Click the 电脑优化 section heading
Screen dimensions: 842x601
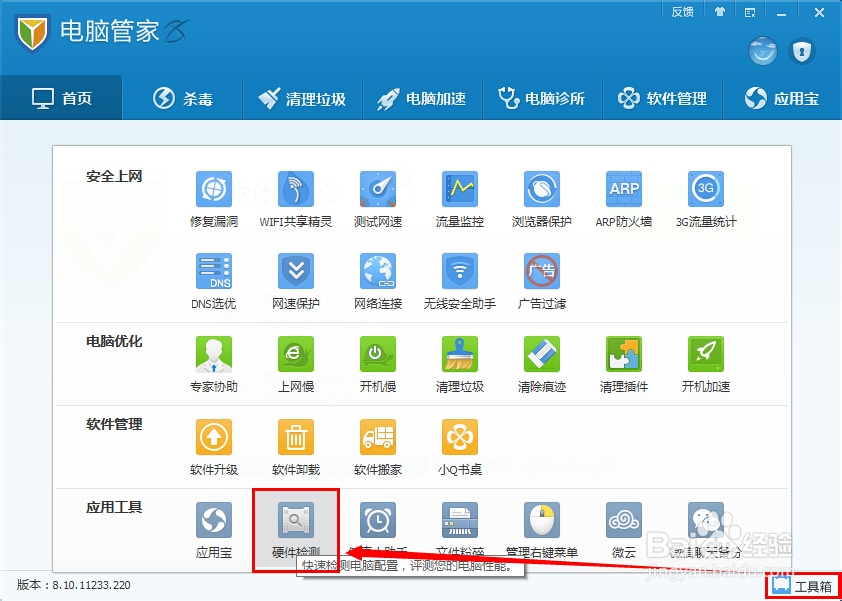tap(114, 342)
